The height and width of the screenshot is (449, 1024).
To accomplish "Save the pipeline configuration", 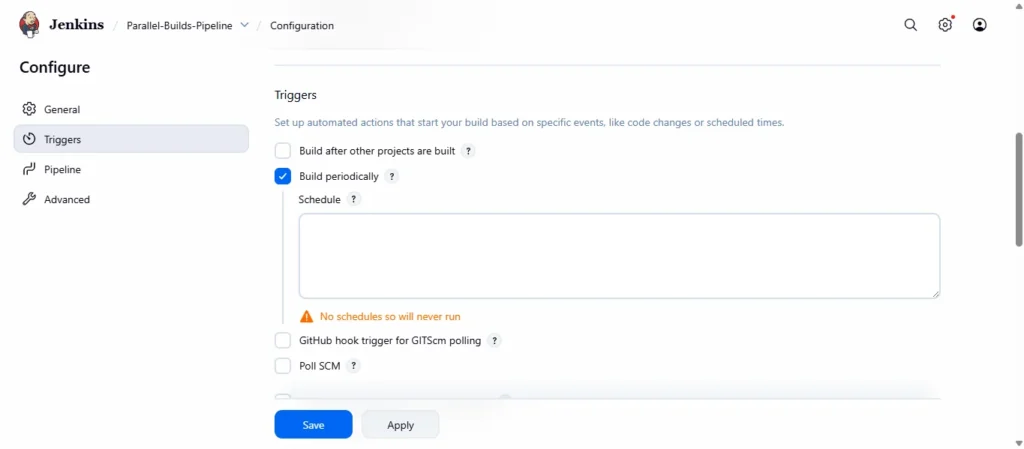I will [x=313, y=425].
